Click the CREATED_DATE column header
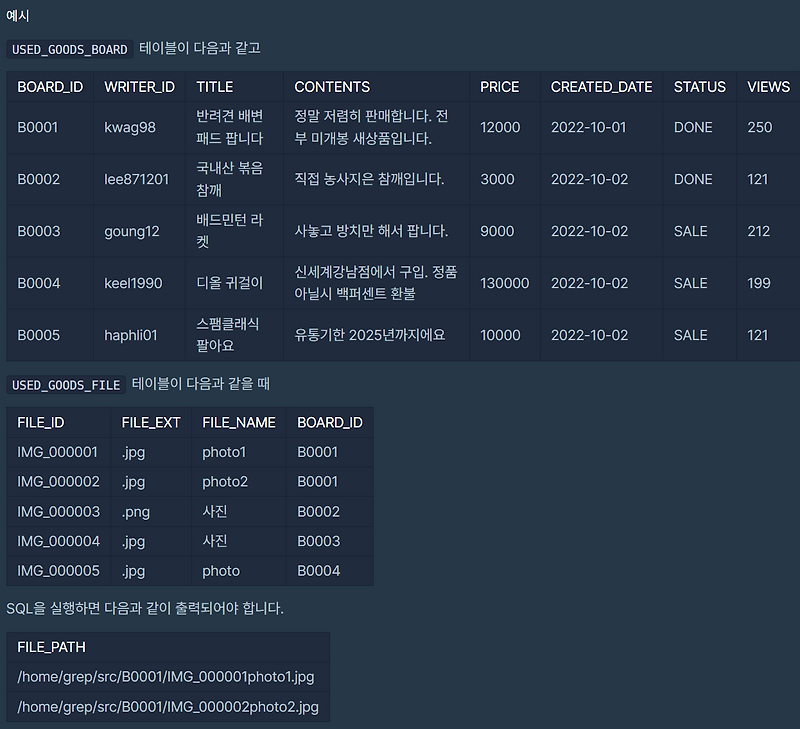Viewport: 800px width, 729px height. (x=602, y=87)
